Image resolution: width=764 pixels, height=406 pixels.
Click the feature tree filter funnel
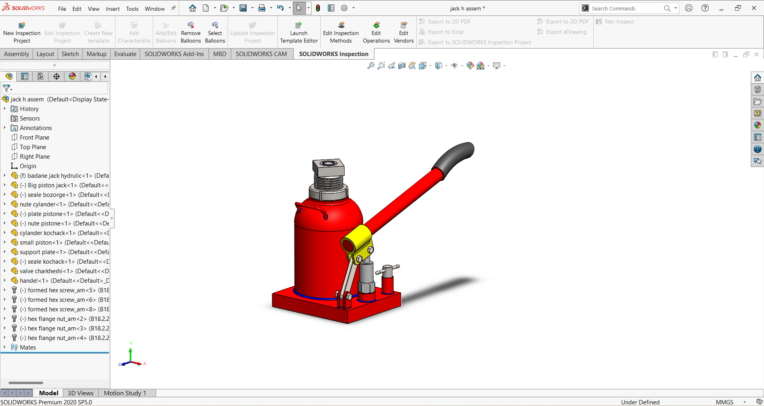6,88
